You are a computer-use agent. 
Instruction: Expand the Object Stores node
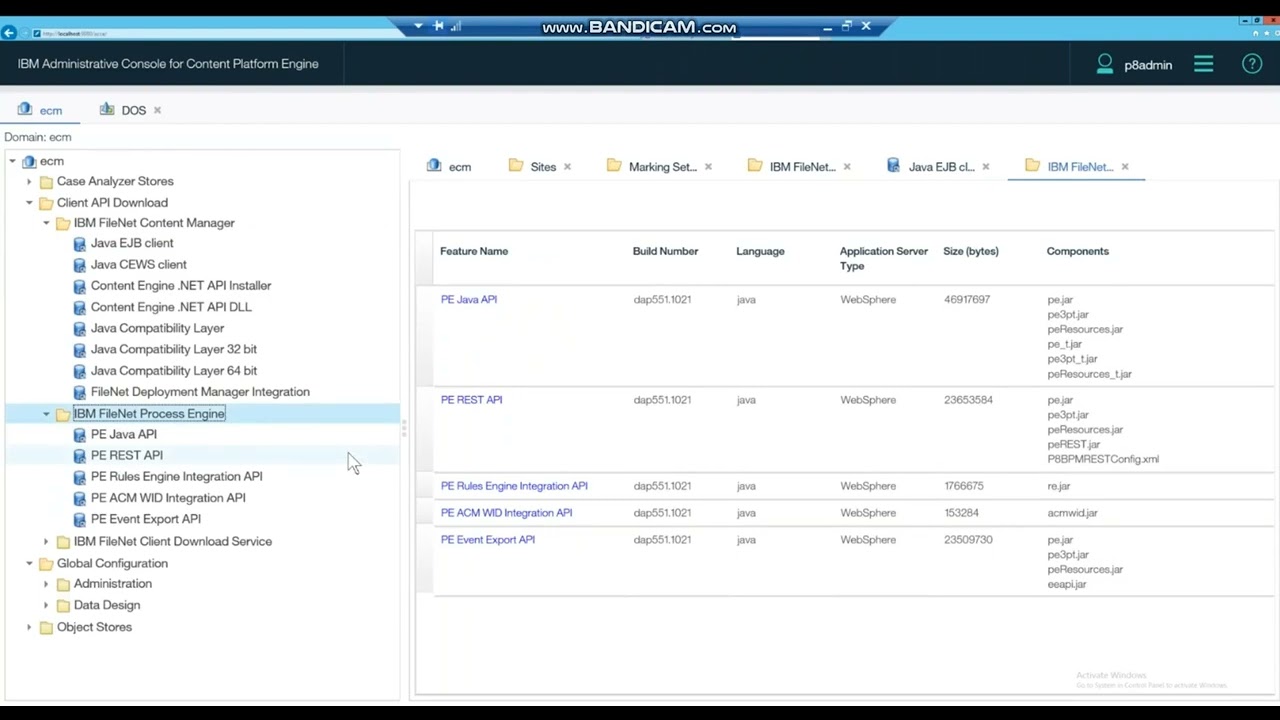pos(29,627)
